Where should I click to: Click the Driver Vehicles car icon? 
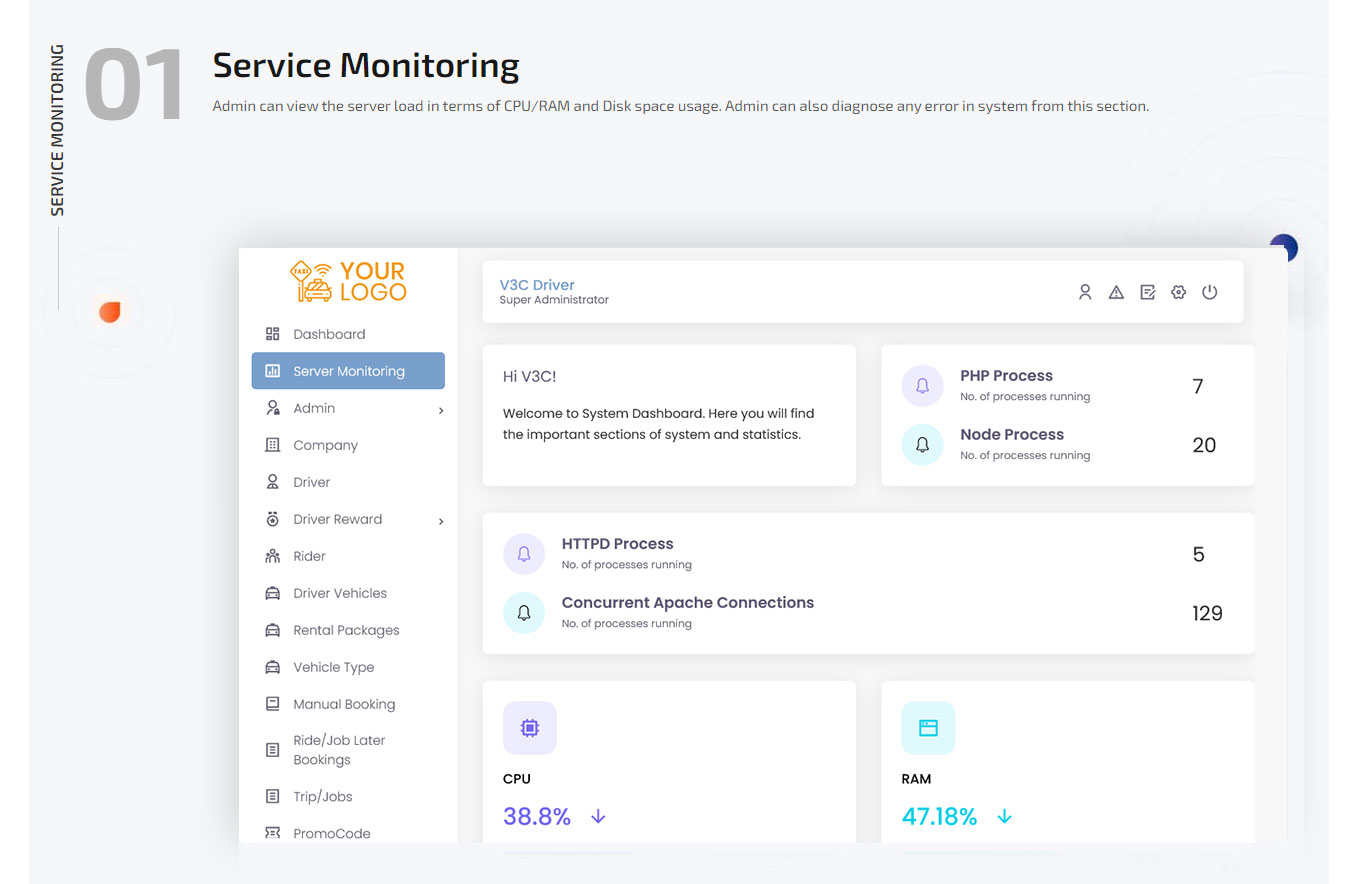point(272,593)
